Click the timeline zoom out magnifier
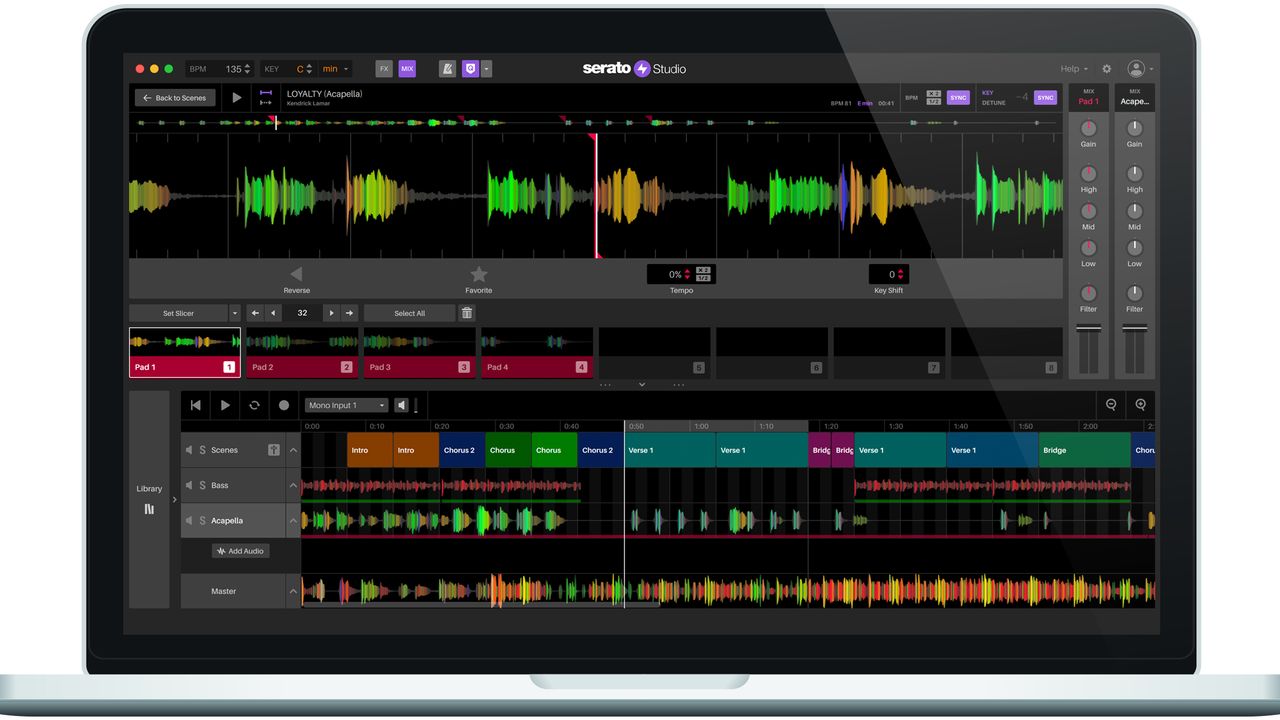 coord(1111,405)
